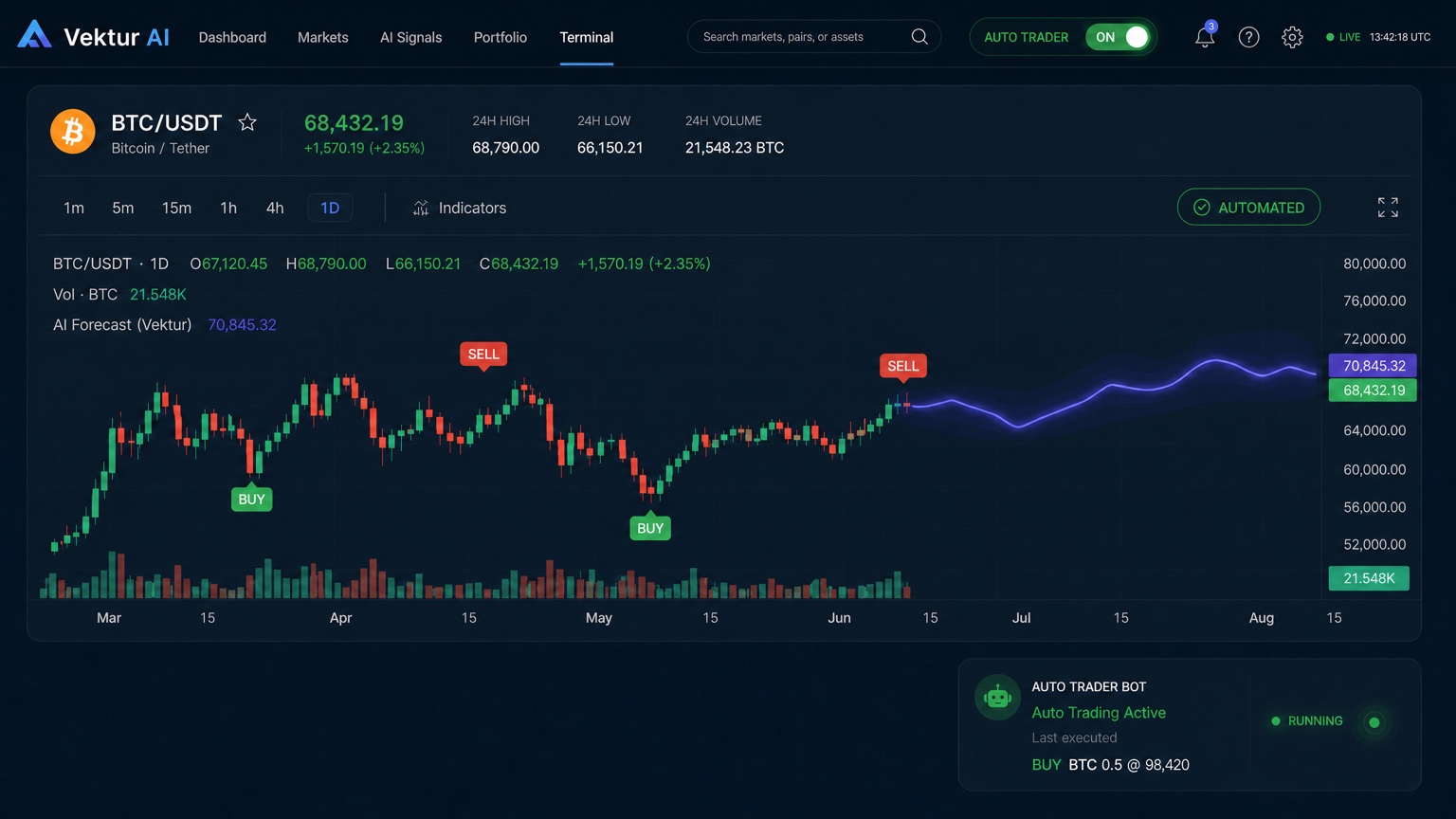Screen dimensions: 1456x819
Task: Click the AUTOMATED button
Action: coord(1248,208)
